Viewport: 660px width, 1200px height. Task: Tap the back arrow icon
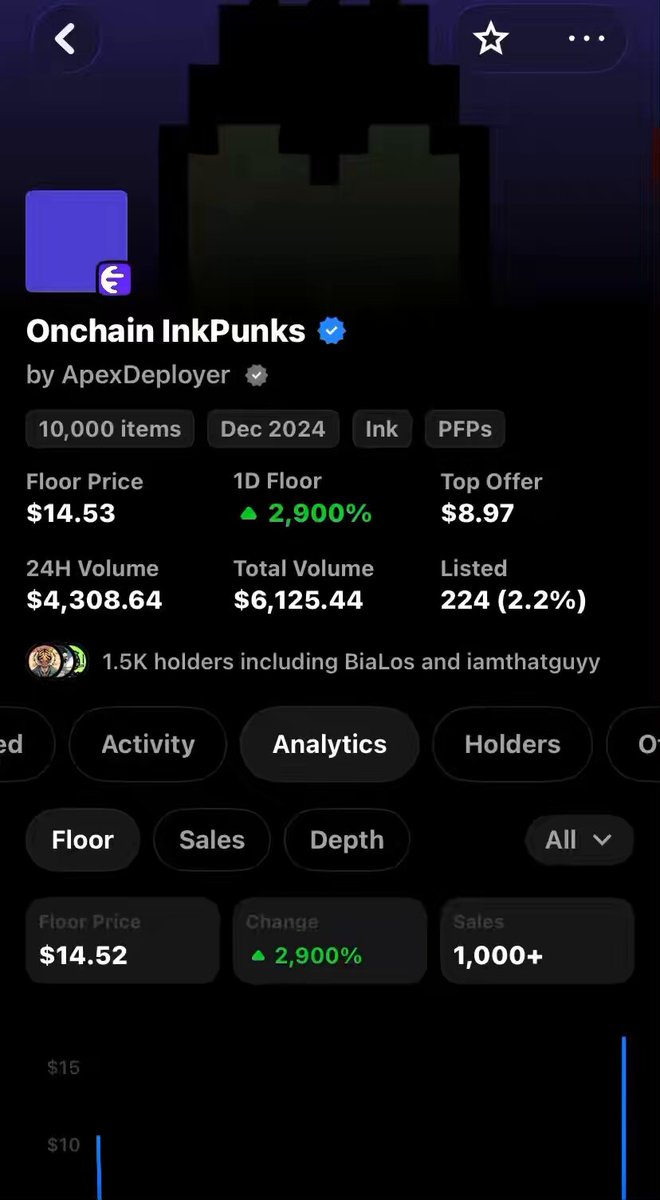tap(65, 39)
